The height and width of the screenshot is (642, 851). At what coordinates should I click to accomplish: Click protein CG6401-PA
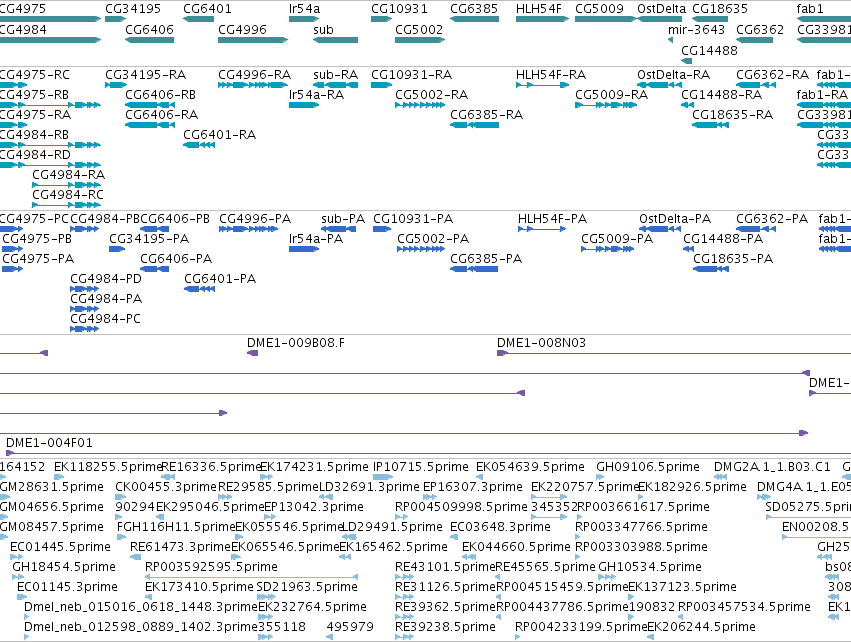point(220,279)
